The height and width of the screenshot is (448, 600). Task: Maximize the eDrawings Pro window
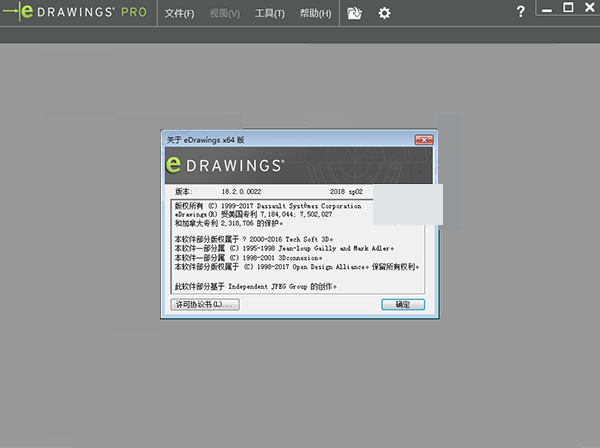pyautogui.click(x=568, y=7)
